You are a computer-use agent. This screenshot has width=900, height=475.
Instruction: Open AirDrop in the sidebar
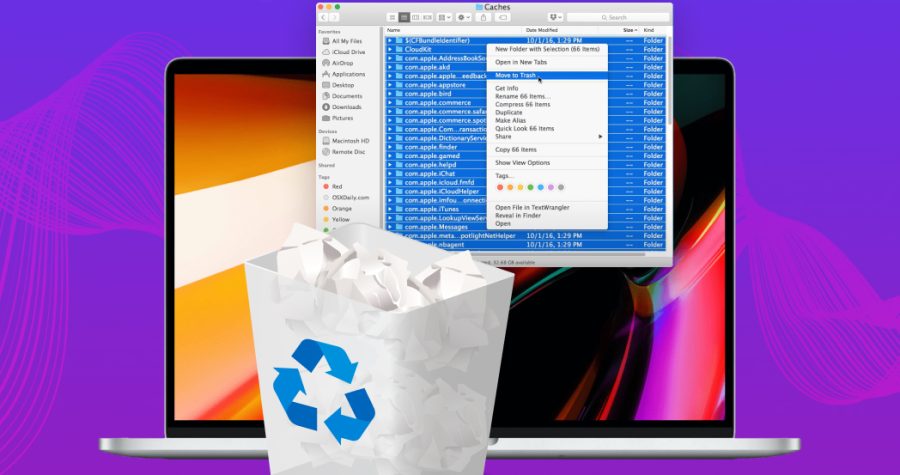coord(345,62)
